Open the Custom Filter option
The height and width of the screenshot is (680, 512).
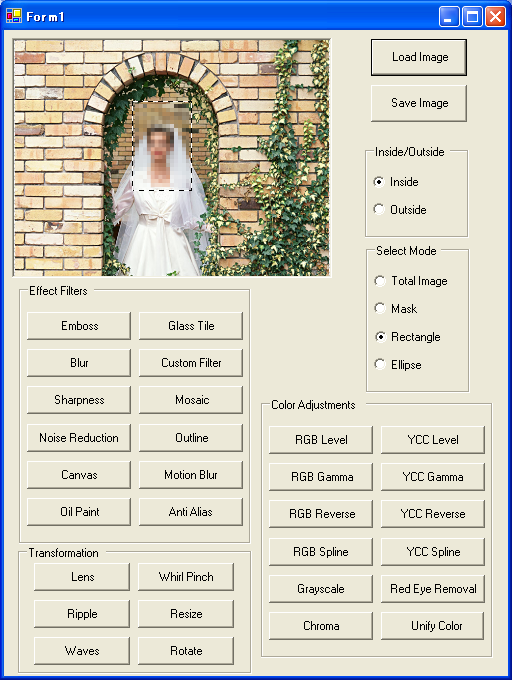click(x=191, y=363)
